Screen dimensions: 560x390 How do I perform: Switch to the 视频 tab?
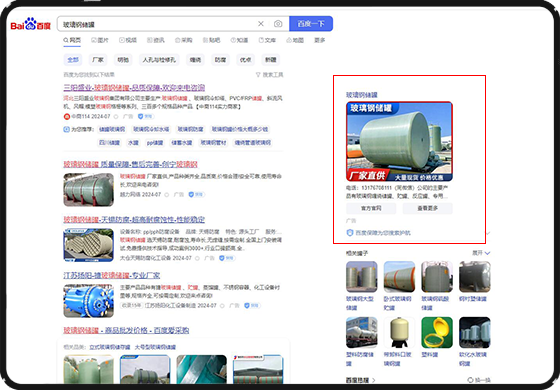pos(128,40)
